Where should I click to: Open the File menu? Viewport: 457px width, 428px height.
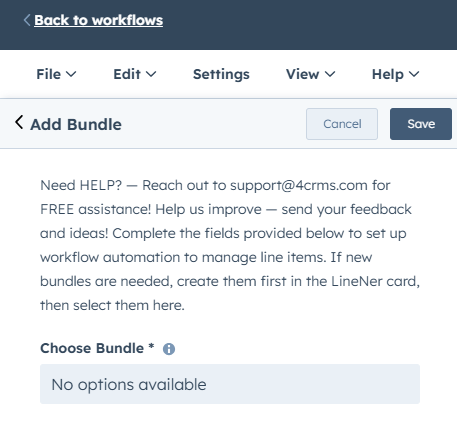pos(56,74)
